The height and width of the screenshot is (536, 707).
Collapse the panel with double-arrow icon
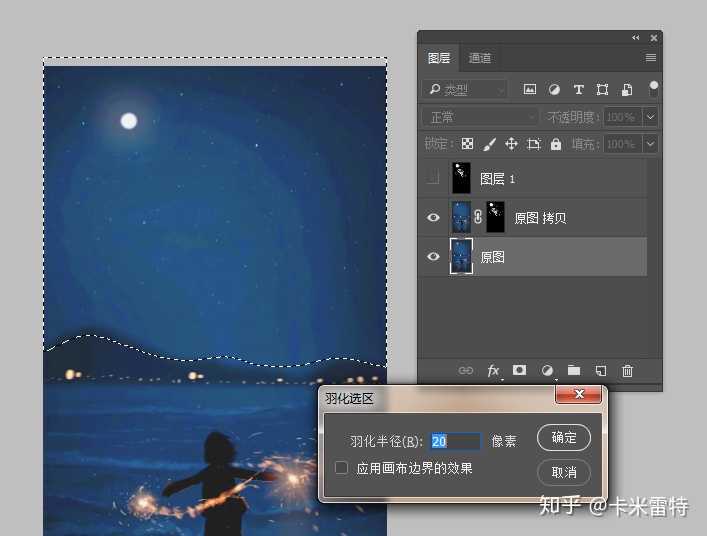click(x=636, y=38)
